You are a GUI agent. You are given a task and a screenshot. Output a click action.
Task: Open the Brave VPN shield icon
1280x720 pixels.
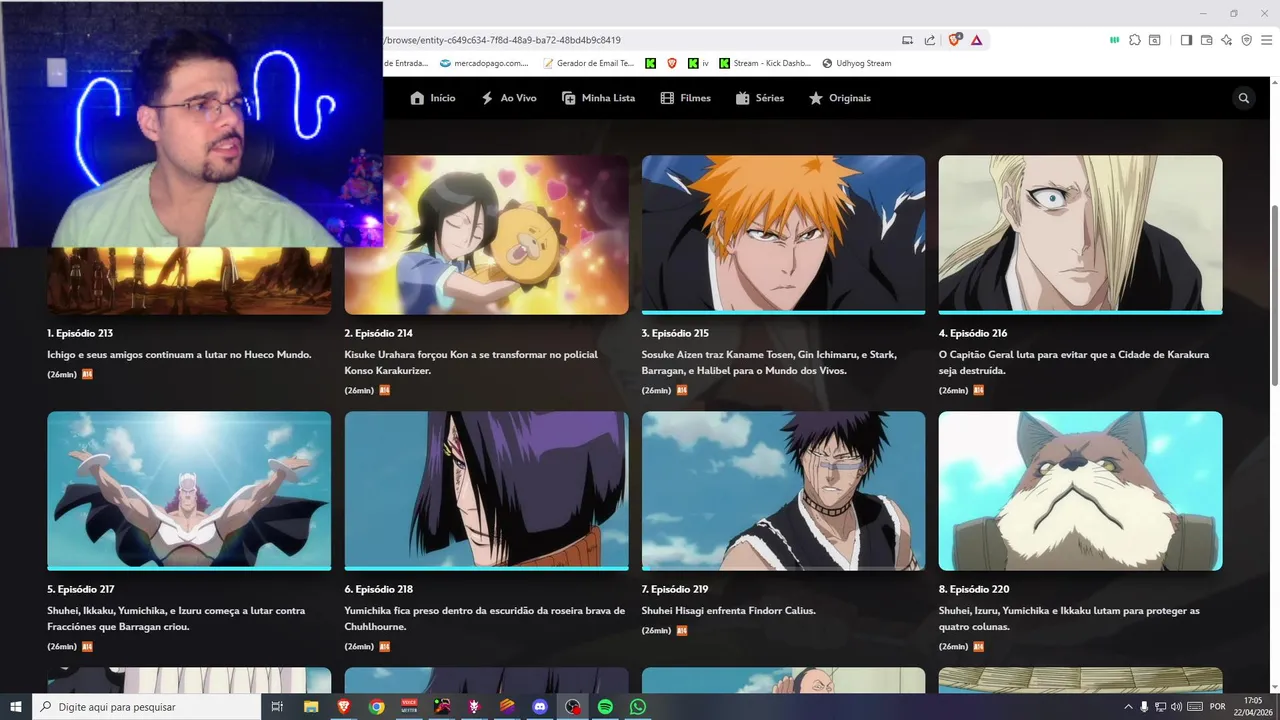tap(1246, 40)
